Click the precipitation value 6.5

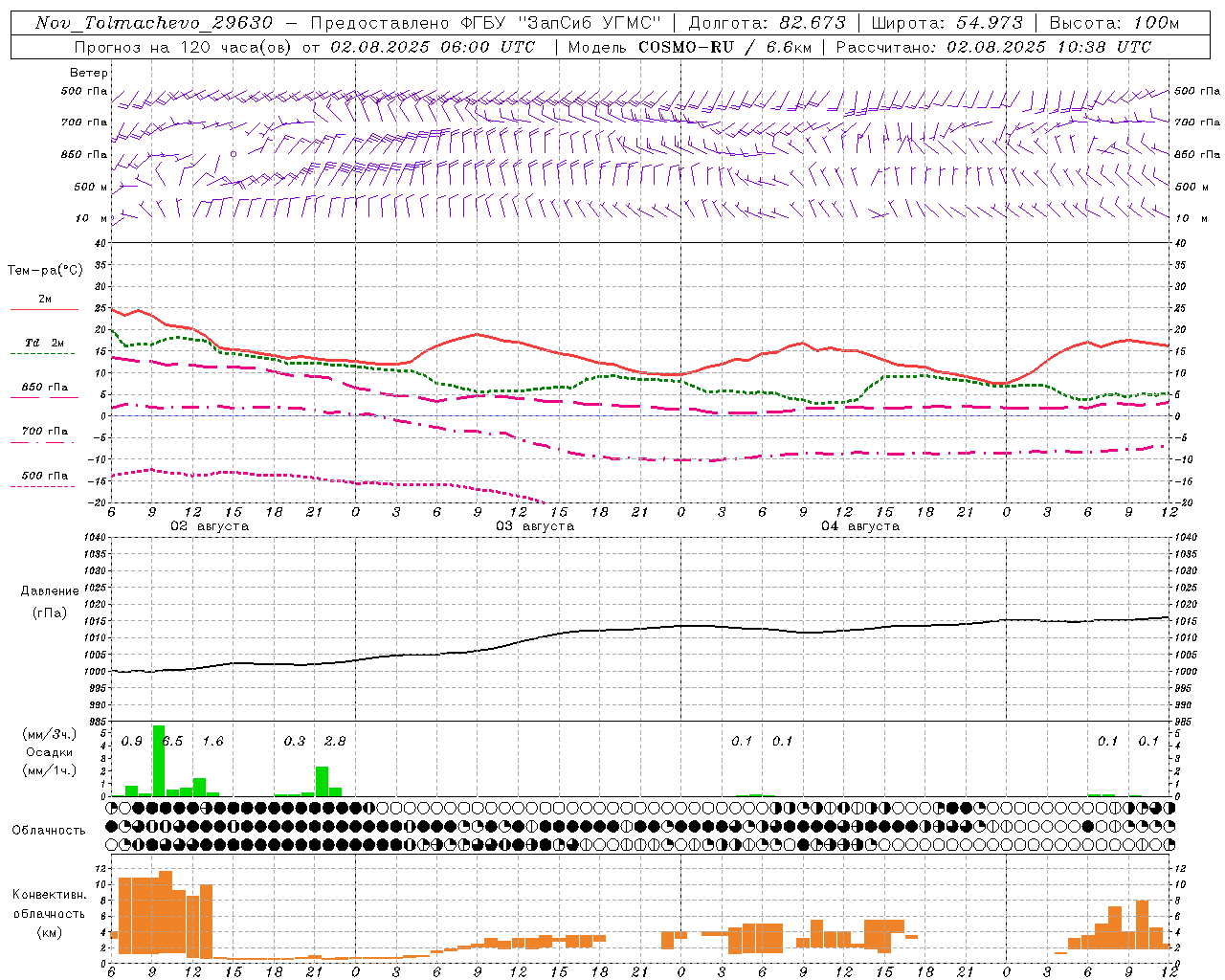click(x=172, y=741)
